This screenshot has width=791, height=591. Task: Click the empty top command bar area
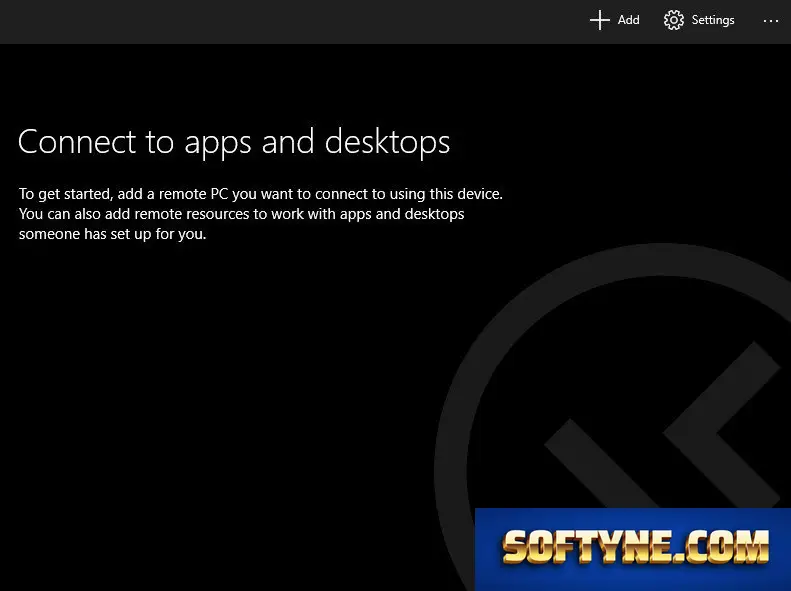coord(293,22)
